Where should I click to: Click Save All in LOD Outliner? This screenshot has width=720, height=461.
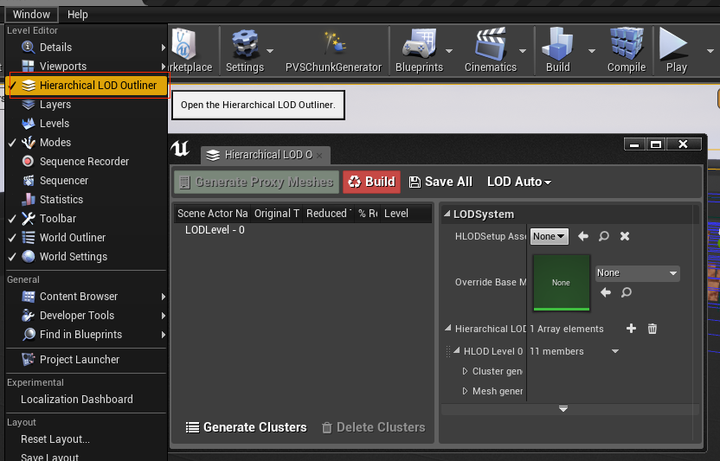441,182
